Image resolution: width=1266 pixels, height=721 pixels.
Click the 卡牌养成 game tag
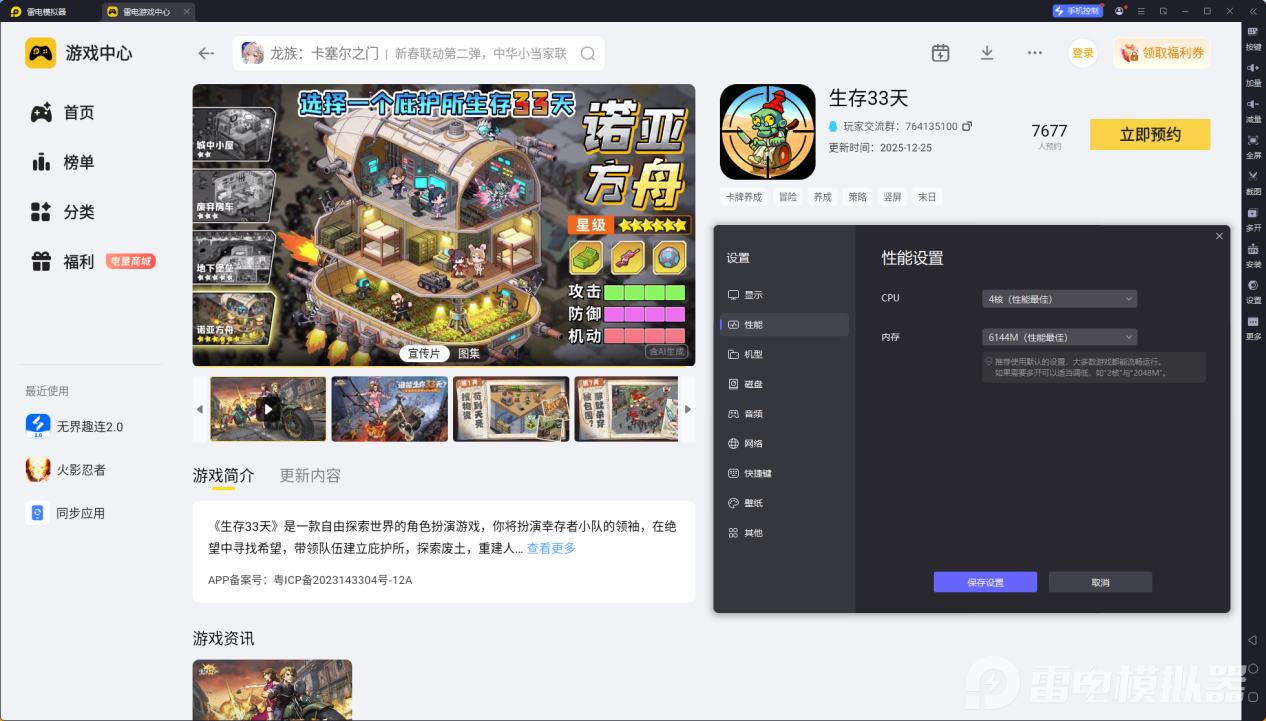[743, 197]
